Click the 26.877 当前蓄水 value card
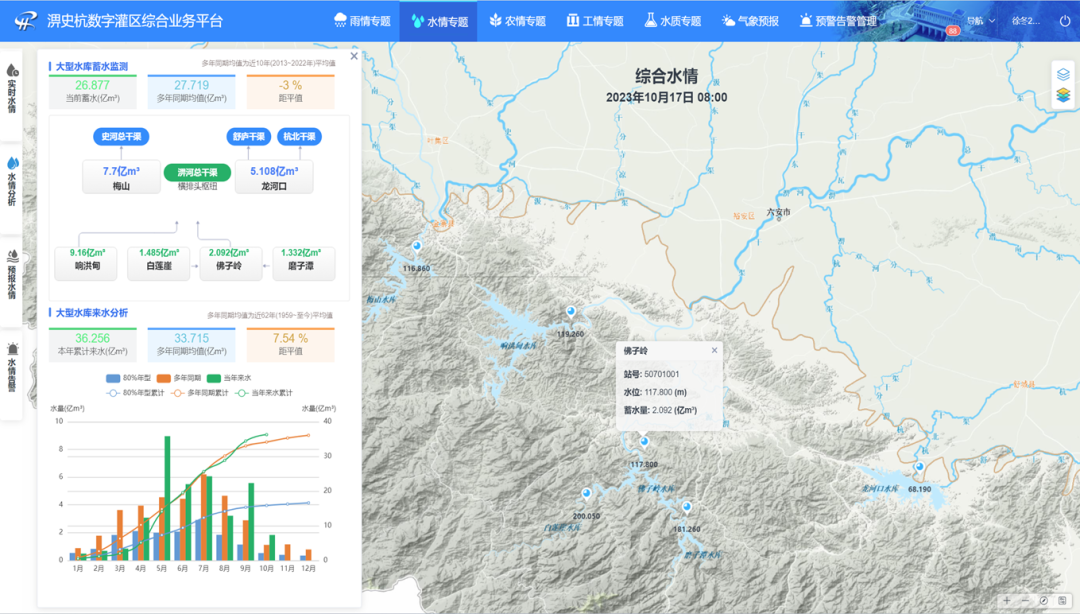 tap(92, 92)
